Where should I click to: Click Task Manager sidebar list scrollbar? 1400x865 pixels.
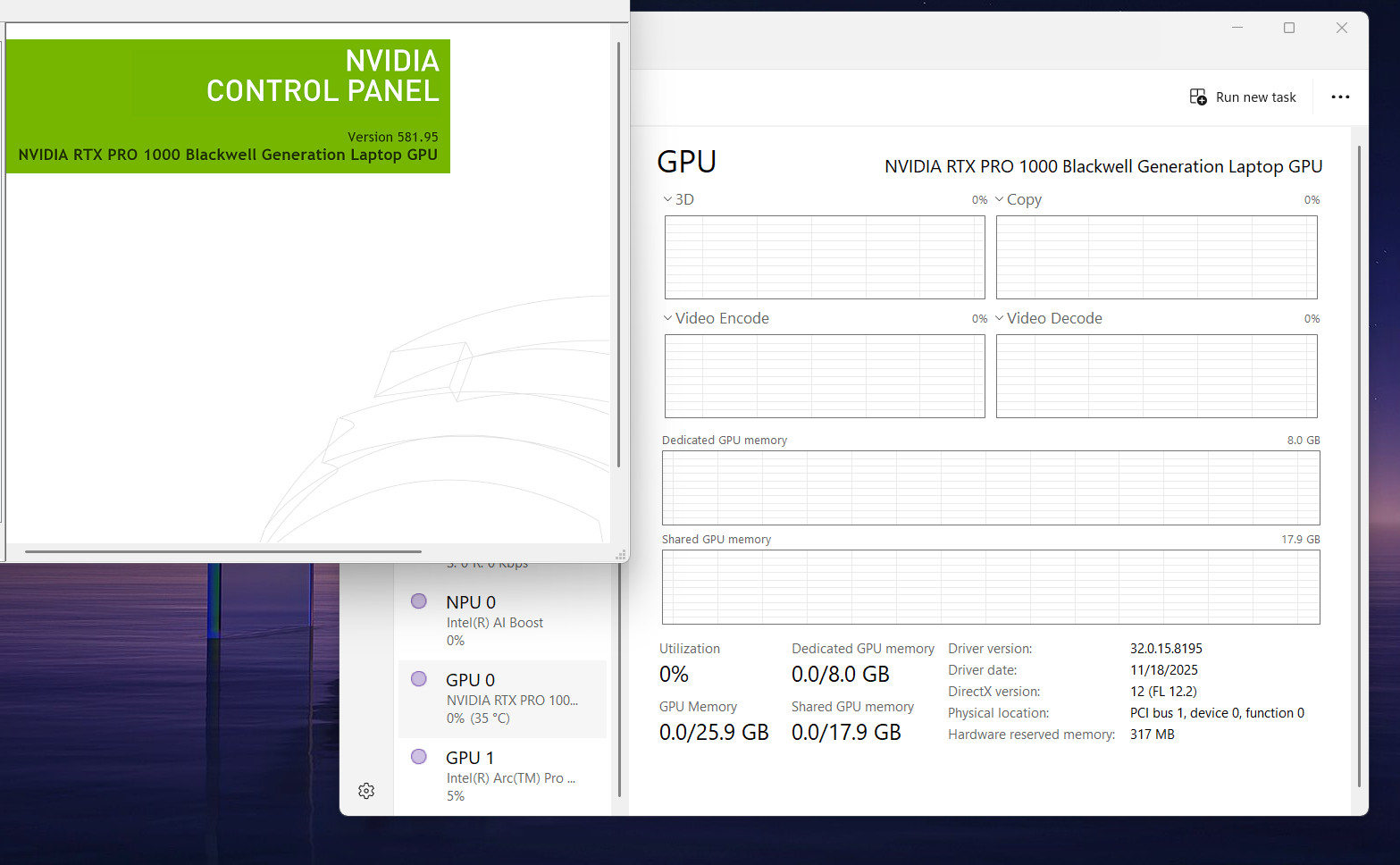619,679
